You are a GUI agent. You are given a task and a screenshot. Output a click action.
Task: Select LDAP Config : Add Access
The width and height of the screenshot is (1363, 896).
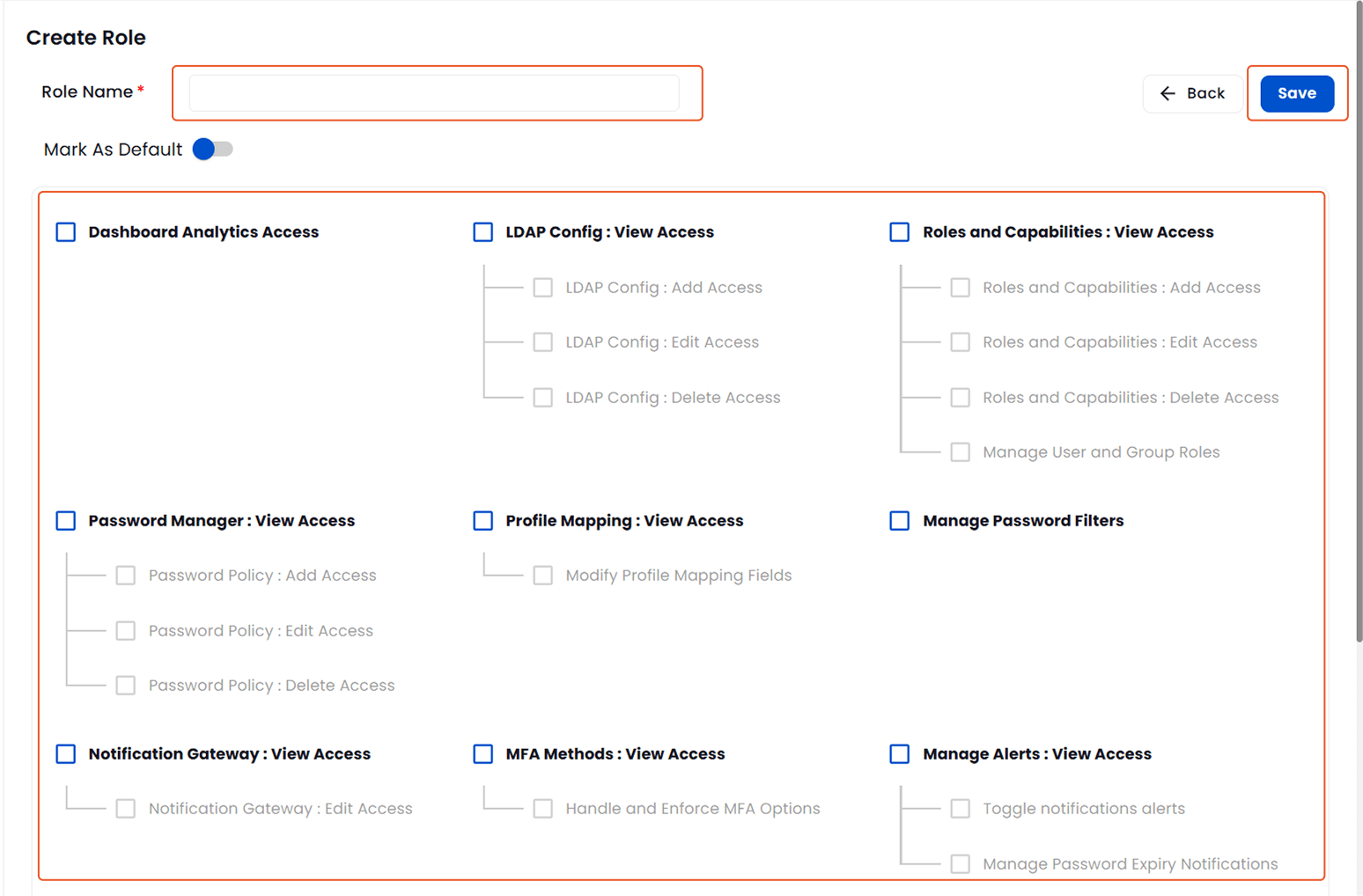point(542,287)
